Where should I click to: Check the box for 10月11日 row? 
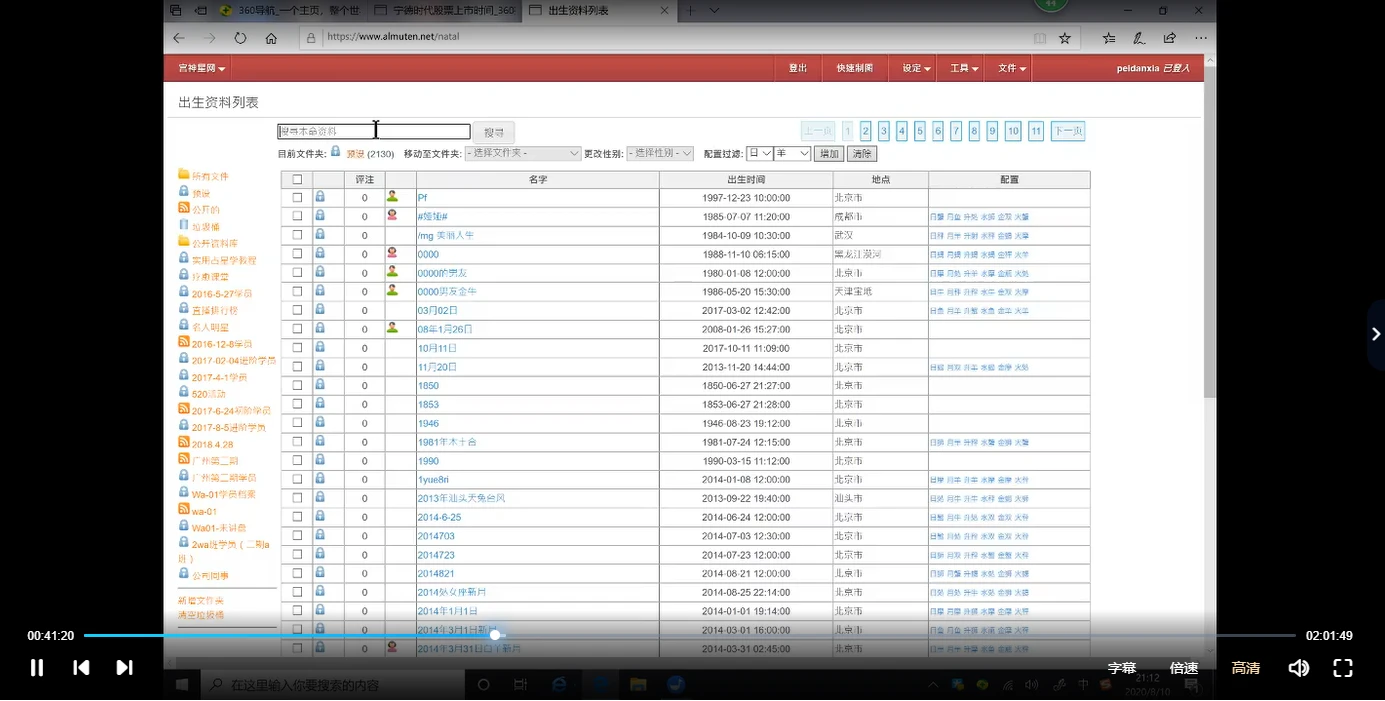(x=297, y=348)
